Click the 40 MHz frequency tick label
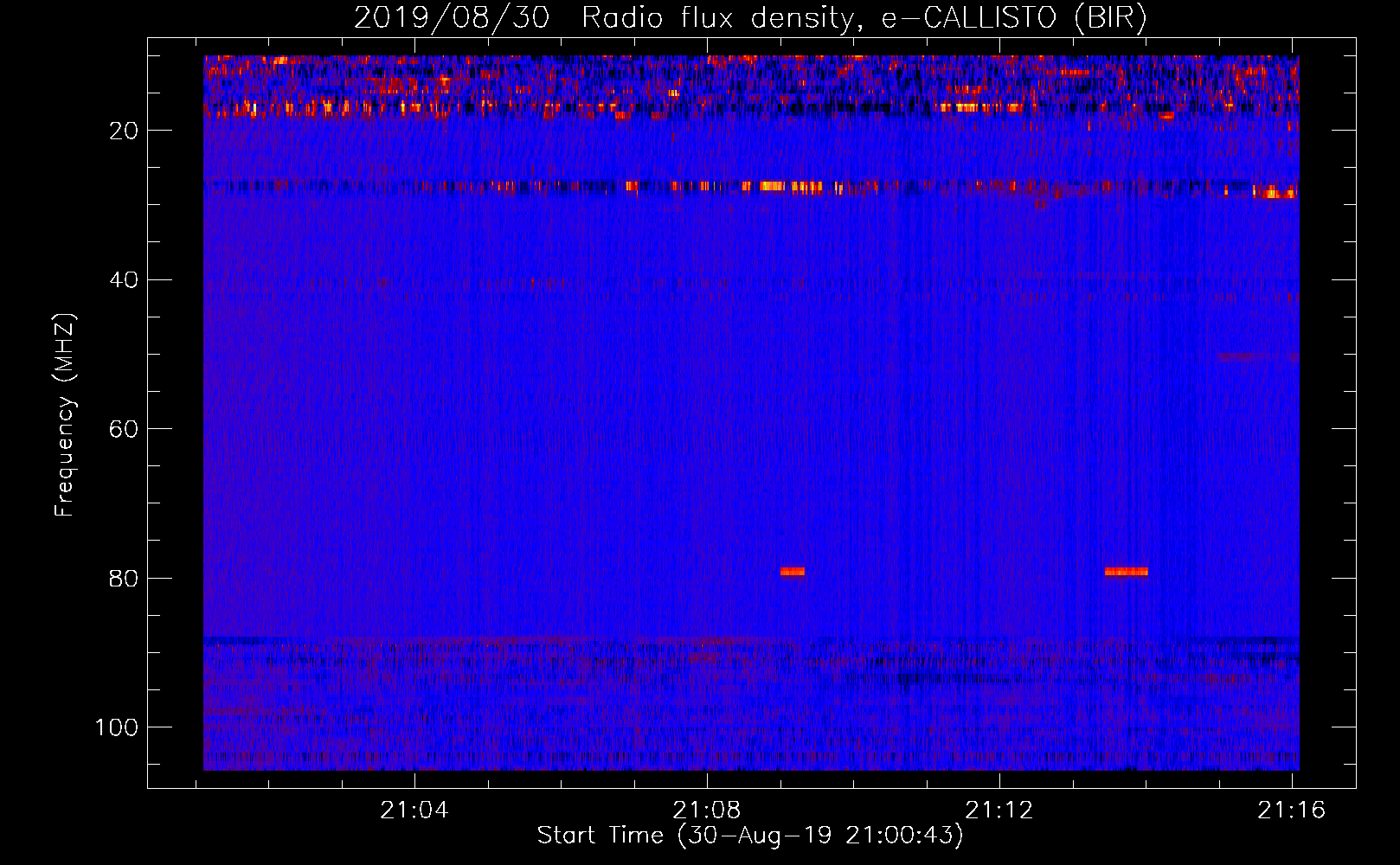The height and width of the screenshot is (865, 1400). 125,280
